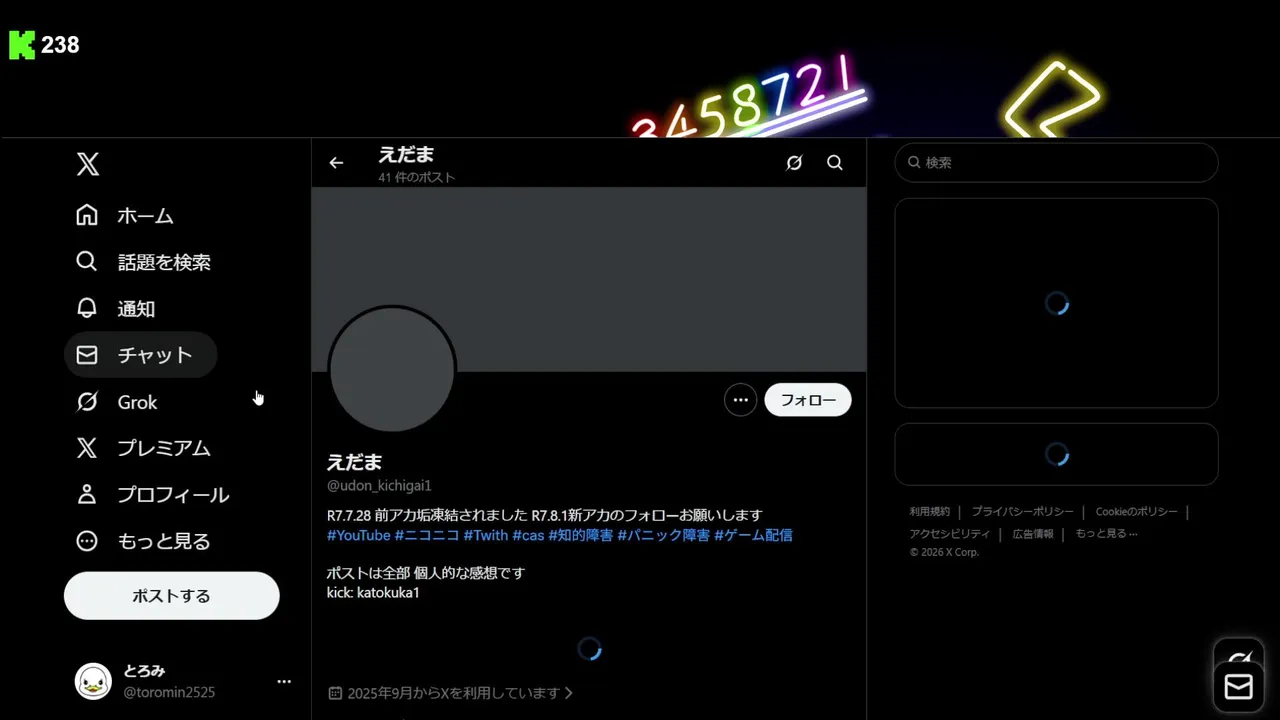Click the @toromin2525 handle text

coord(169,692)
